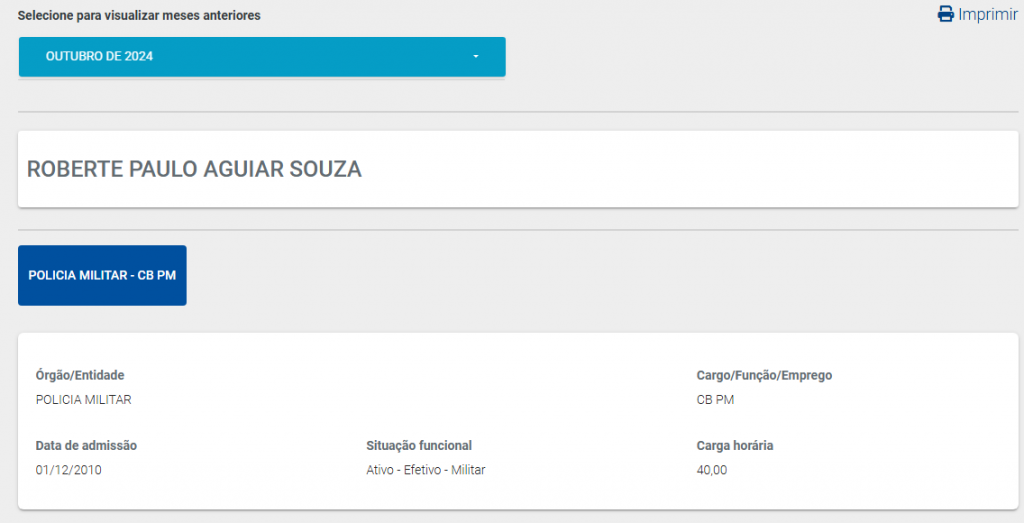1024x523 pixels.
Task: Click the Situação funcional label
Action: (x=419, y=445)
